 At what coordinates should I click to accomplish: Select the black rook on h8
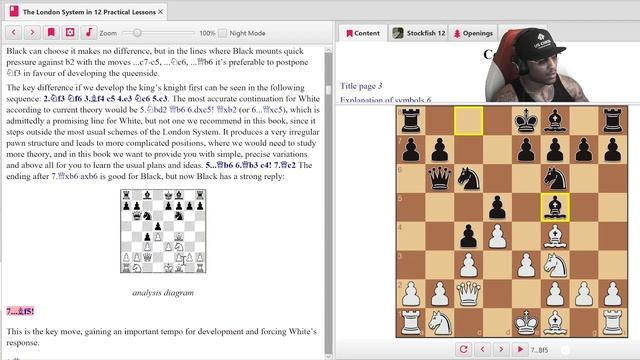point(613,121)
